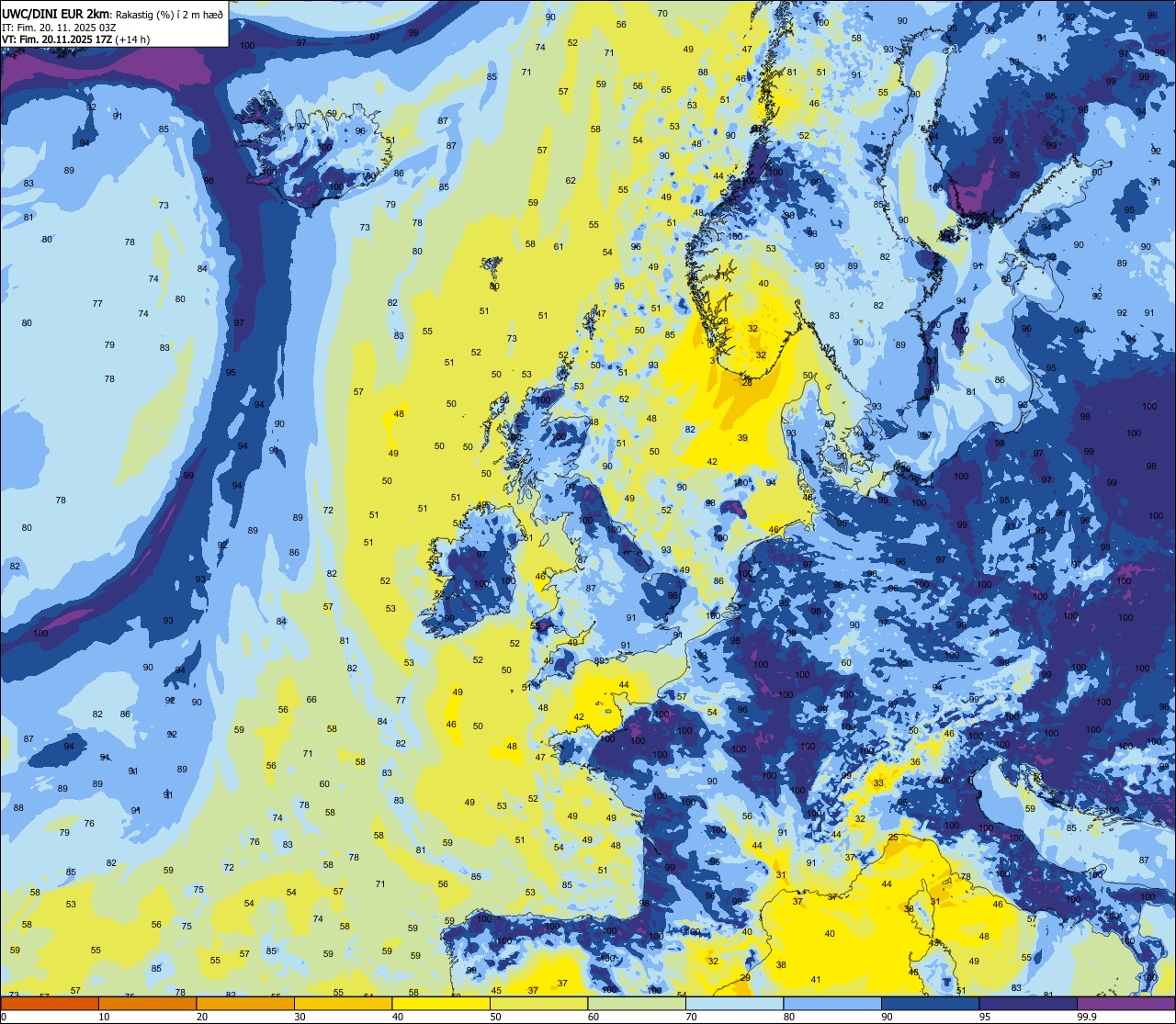The height and width of the screenshot is (1024, 1176).
Task: Click the 95–99.9 navy legend swatch
Action: coord(1028,1004)
